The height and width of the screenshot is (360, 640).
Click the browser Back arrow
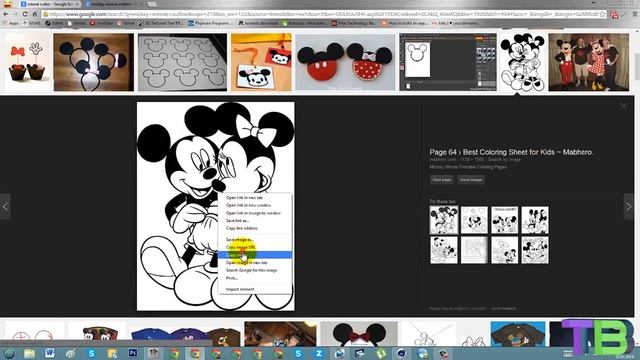(x=6, y=14)
